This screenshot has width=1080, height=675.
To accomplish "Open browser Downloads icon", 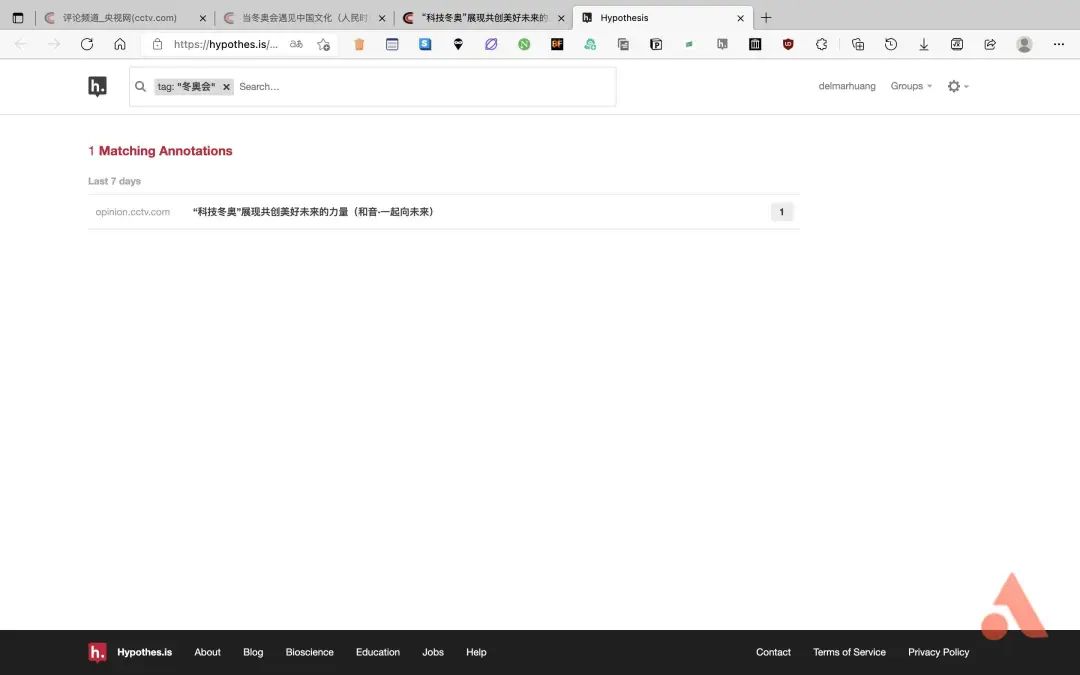I will point(924,44).
